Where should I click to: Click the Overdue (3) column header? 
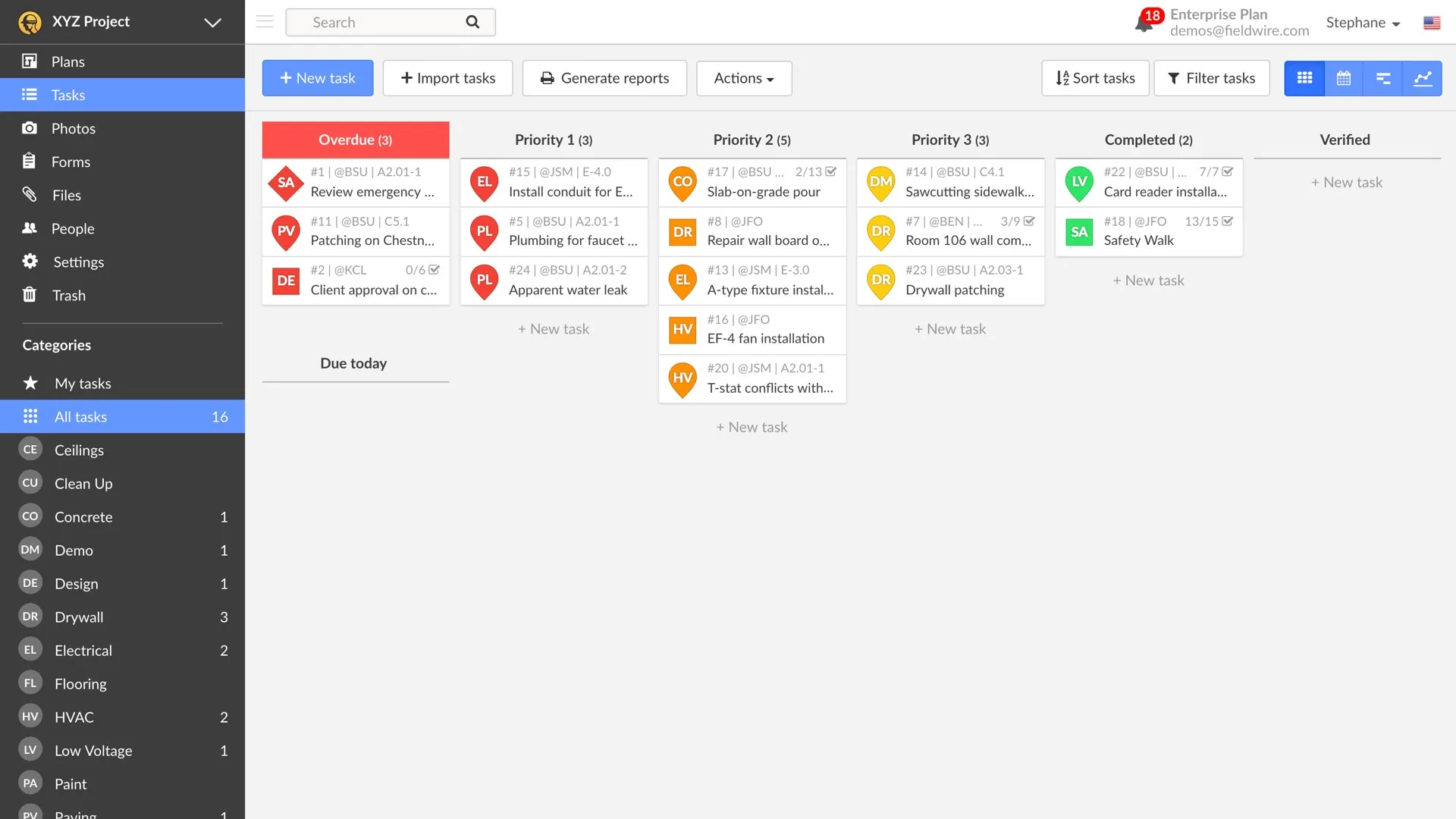point(356,140)
